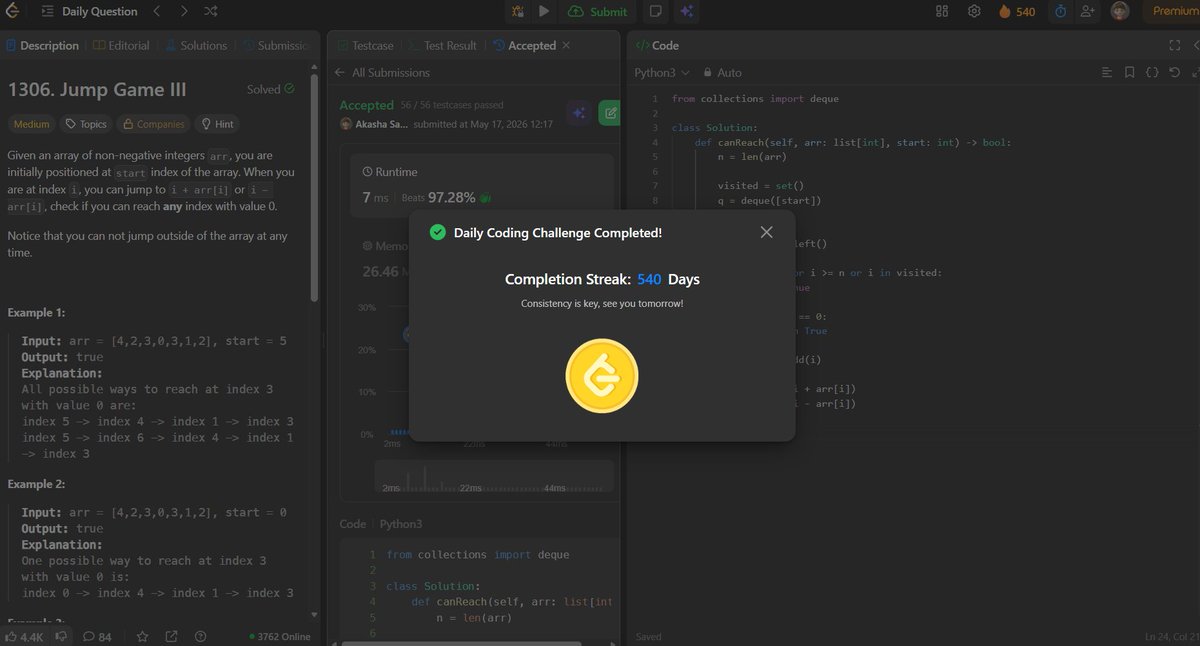Click the Premium button
The height and width of the screenshot is (646, 1200).
(1172, 11)
